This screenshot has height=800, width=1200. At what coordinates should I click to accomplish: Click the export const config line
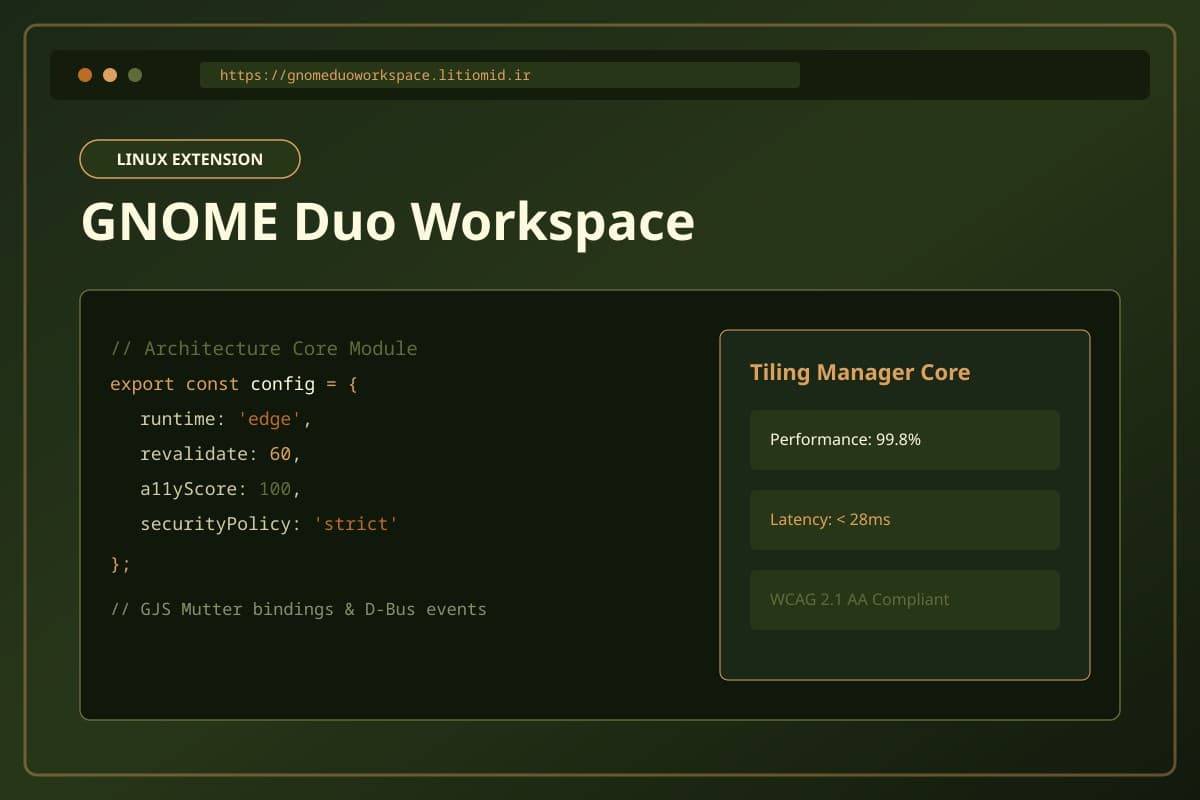click(x=234, y=384)
